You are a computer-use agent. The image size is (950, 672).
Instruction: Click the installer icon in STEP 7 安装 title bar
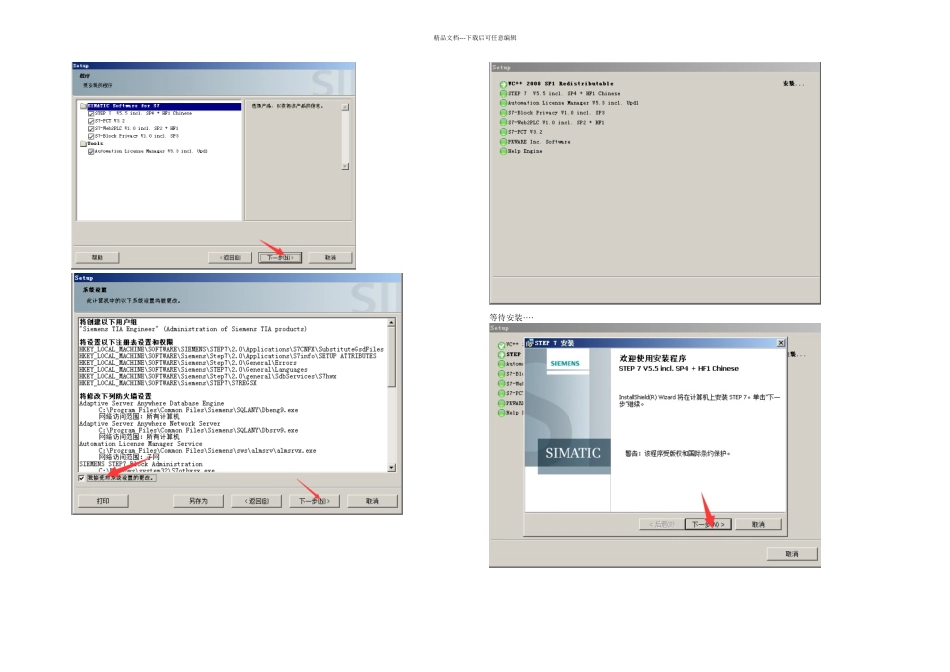530,343
